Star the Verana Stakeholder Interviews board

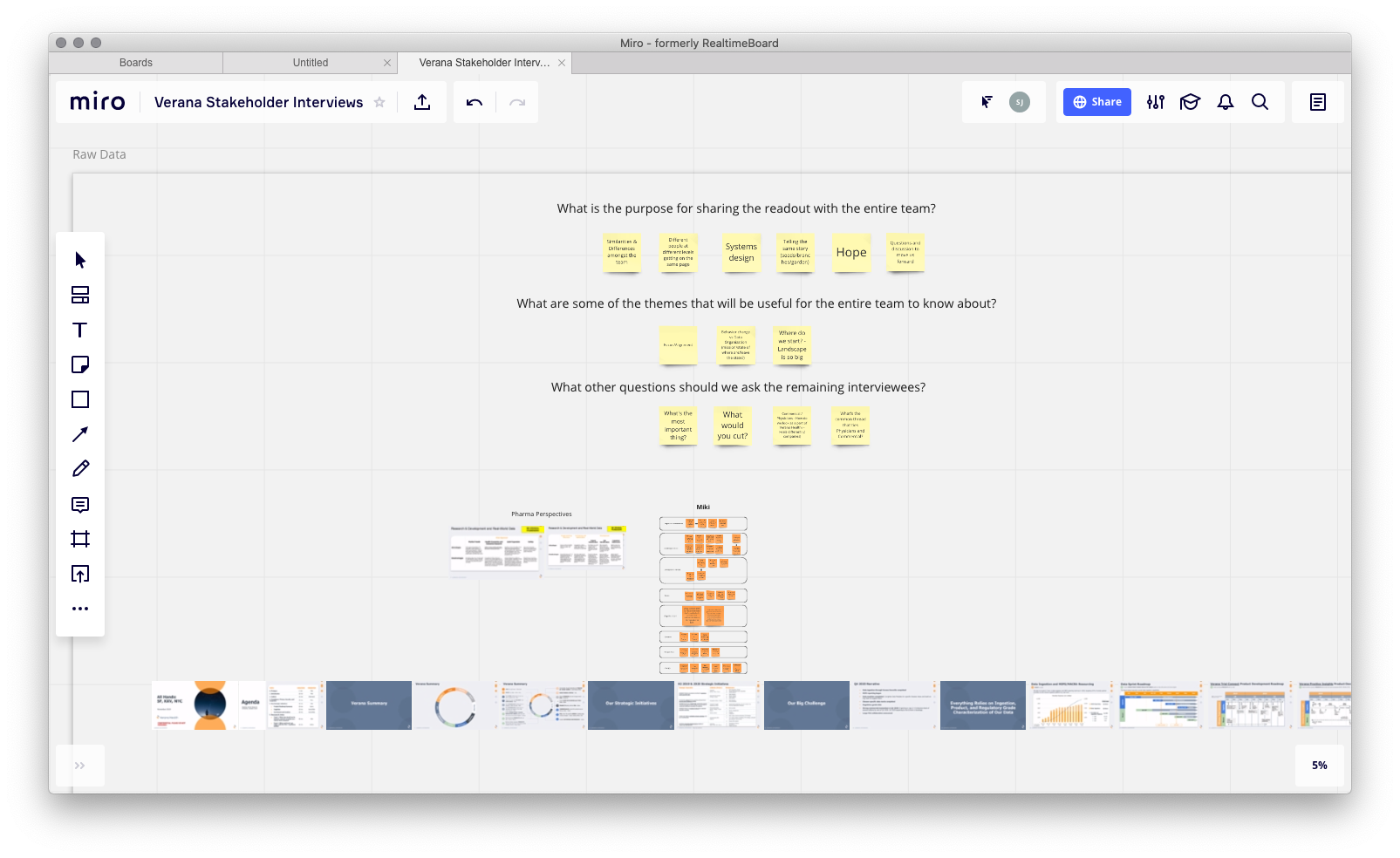click(x=379, y=102)
